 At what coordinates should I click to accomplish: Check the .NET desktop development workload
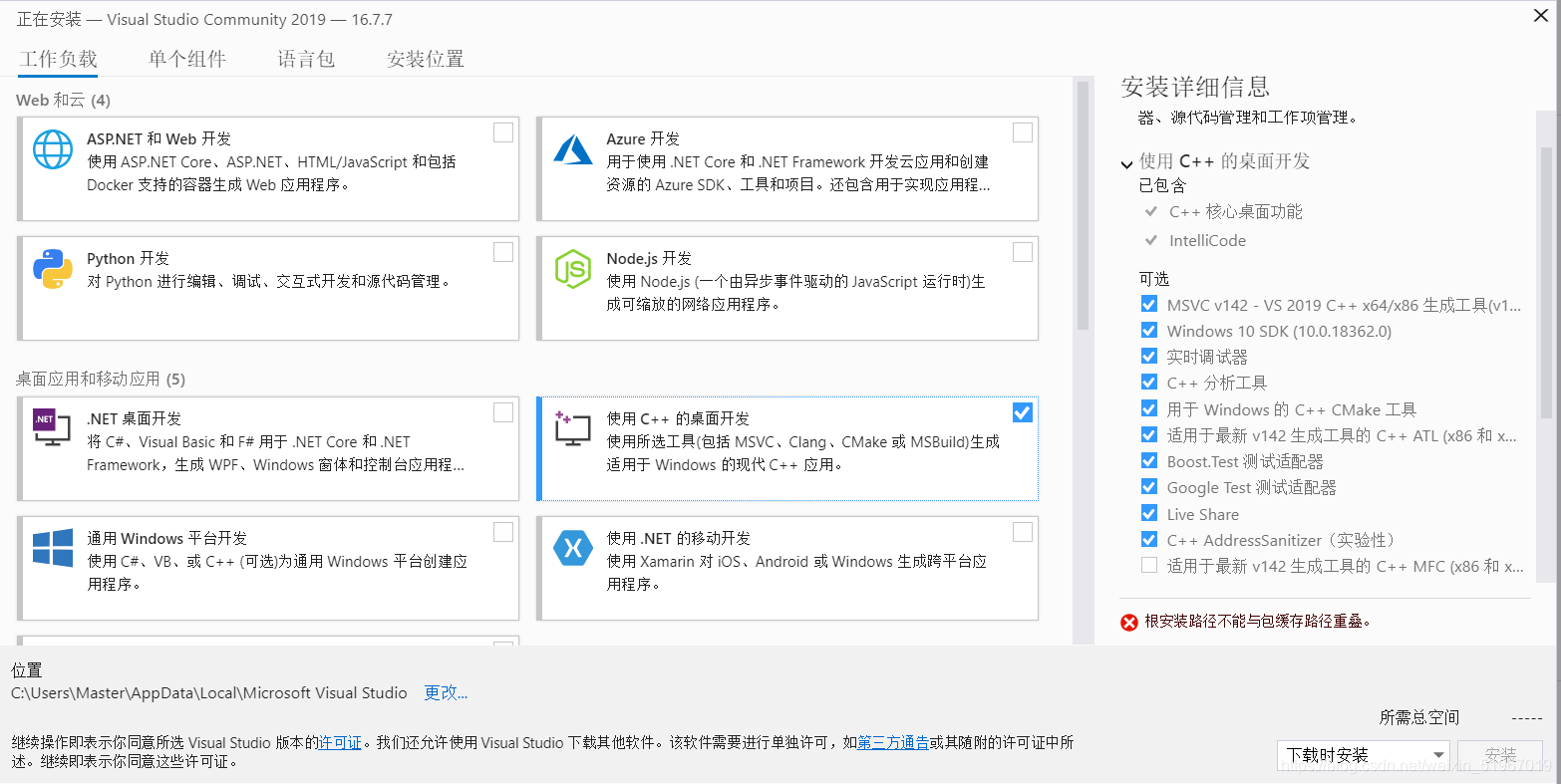point(503,412)
